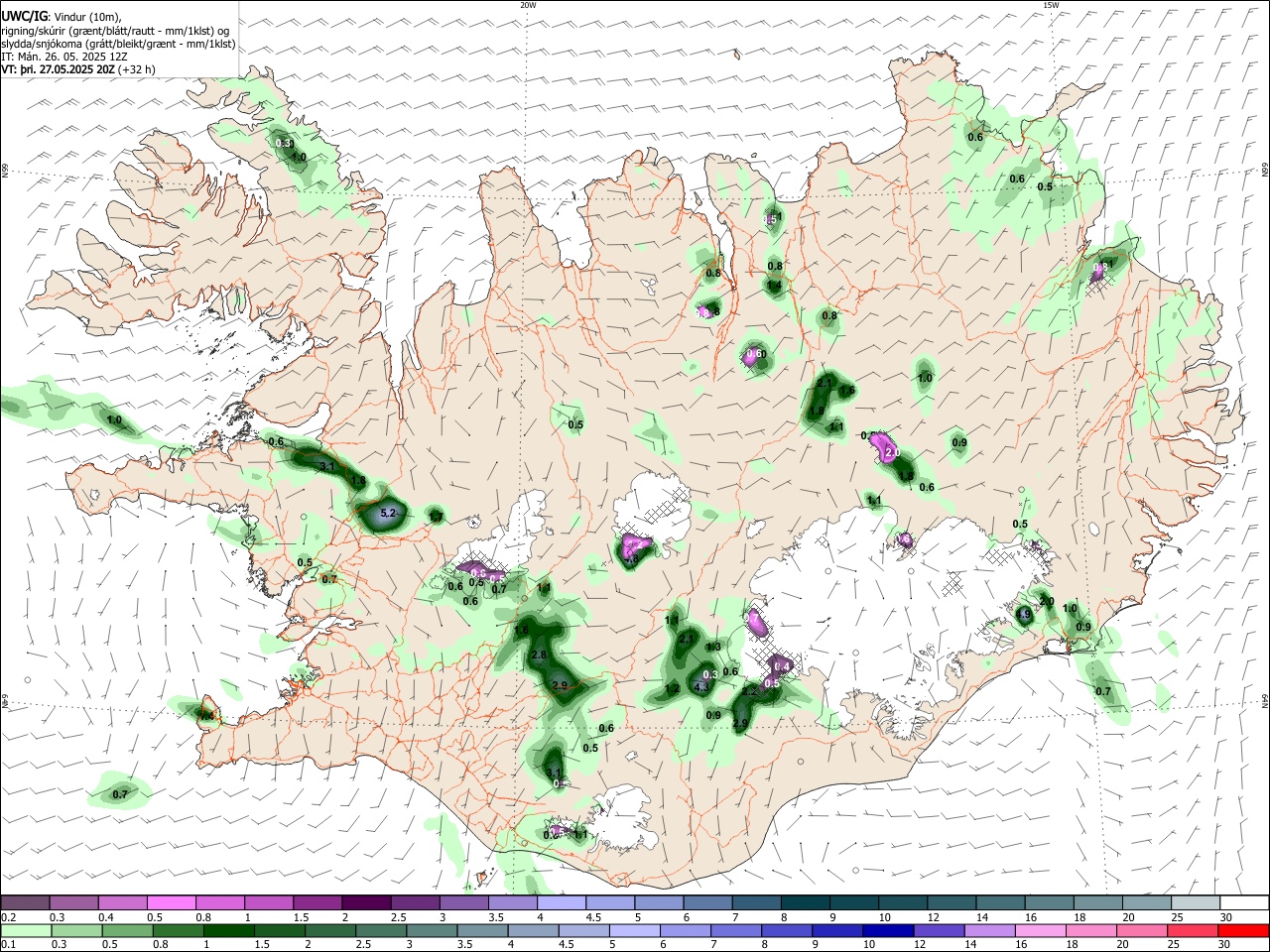Click the "0.1" label in the rain legend

tap(8, 945)
